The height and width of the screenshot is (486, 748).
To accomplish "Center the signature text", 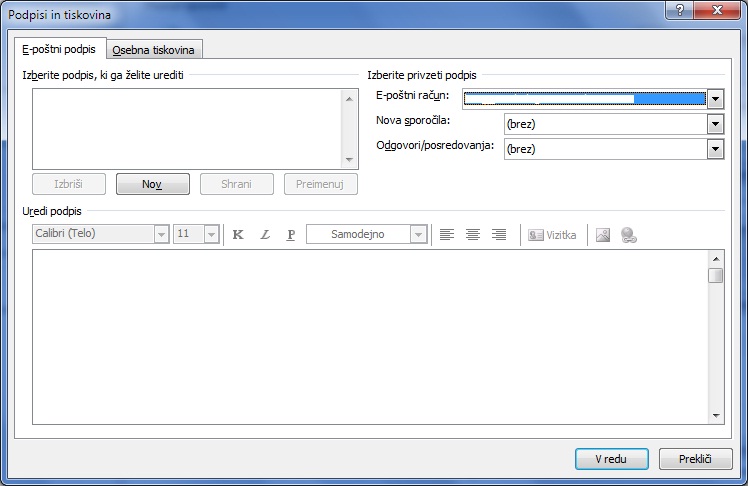I will [x=473, y=235].
